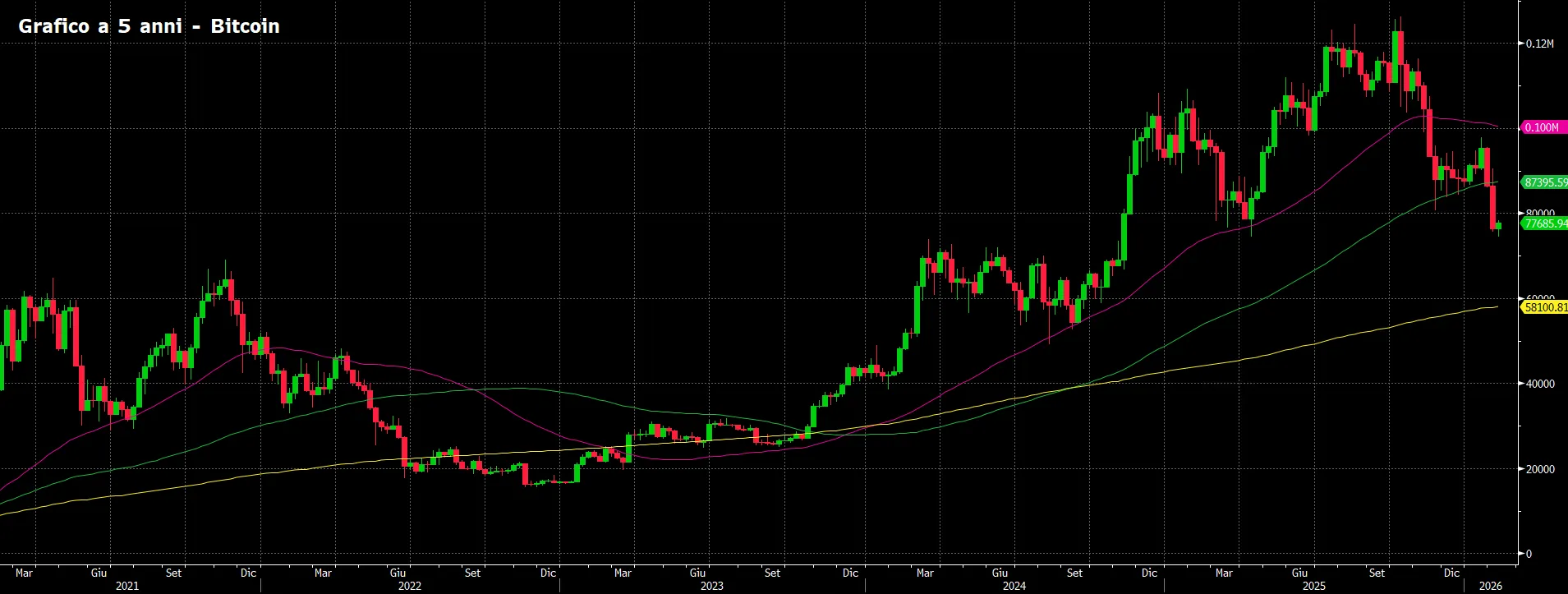This screenshot has width=1568, height=594.
Task: Click the 20000 y-axis label
Action: (x=1540, y=469)
